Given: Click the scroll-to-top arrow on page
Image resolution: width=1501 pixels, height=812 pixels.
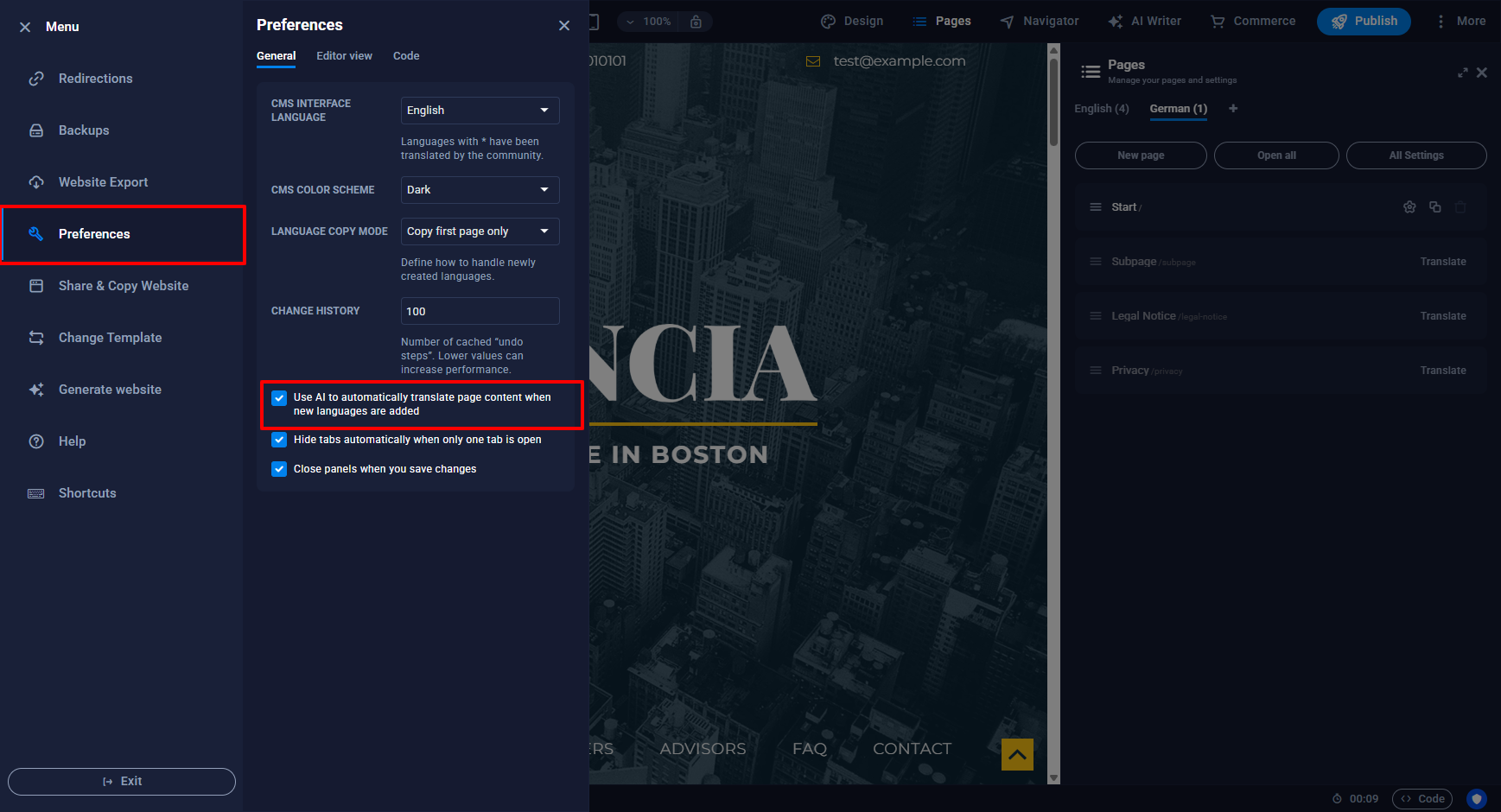Looking at the screenshot, I should point(1017,754).
